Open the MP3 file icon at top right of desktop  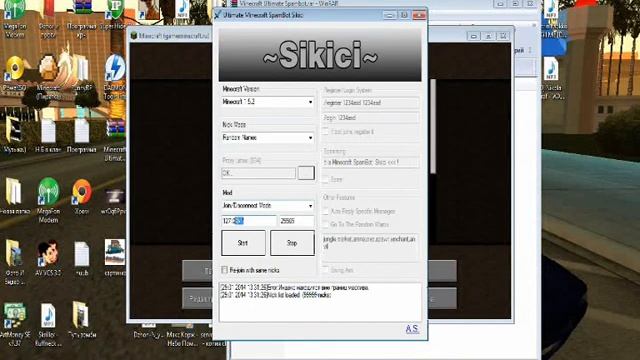(551, 10)
